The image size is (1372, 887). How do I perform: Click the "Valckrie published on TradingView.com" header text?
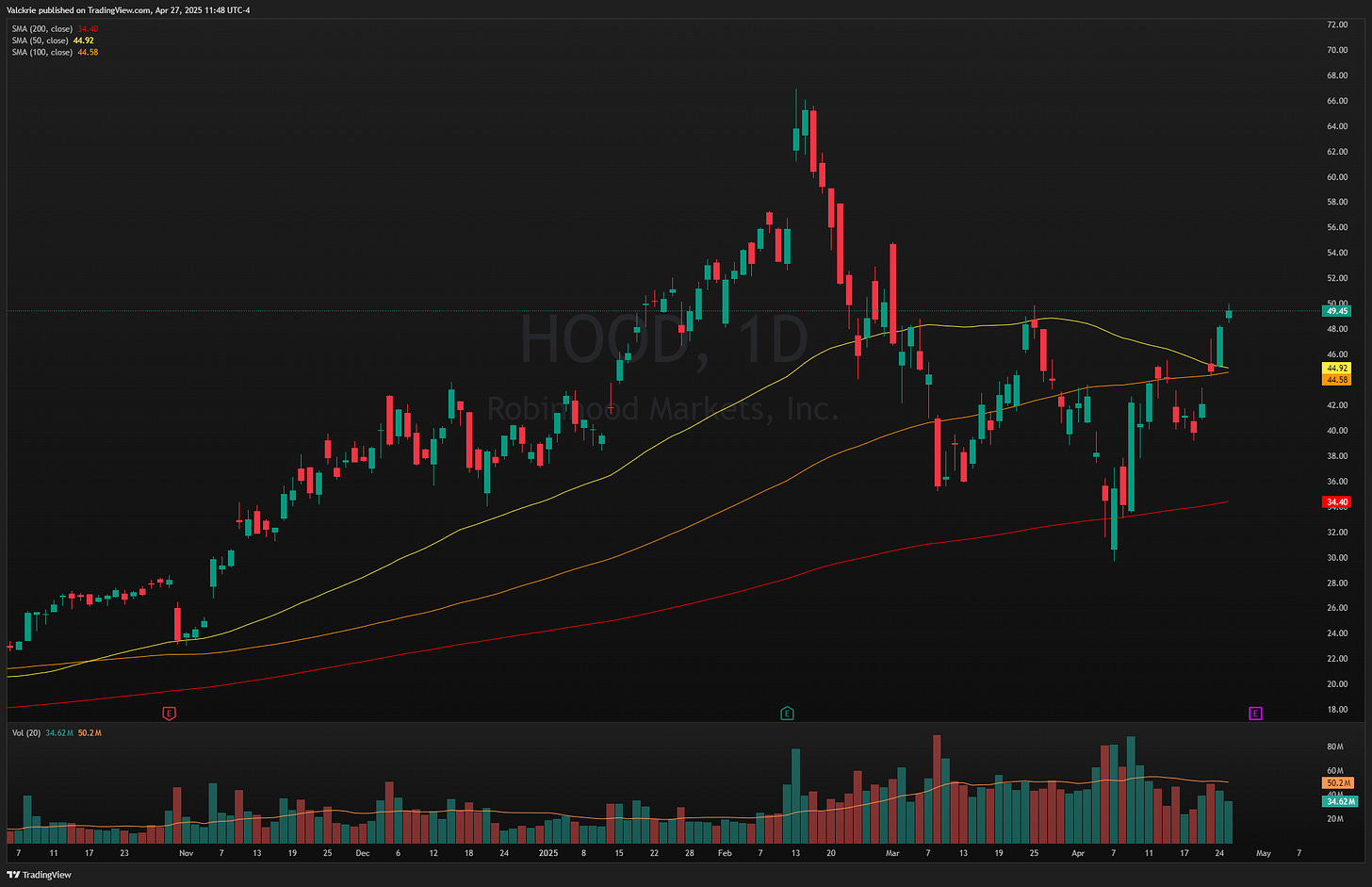[x=79, y=10]
